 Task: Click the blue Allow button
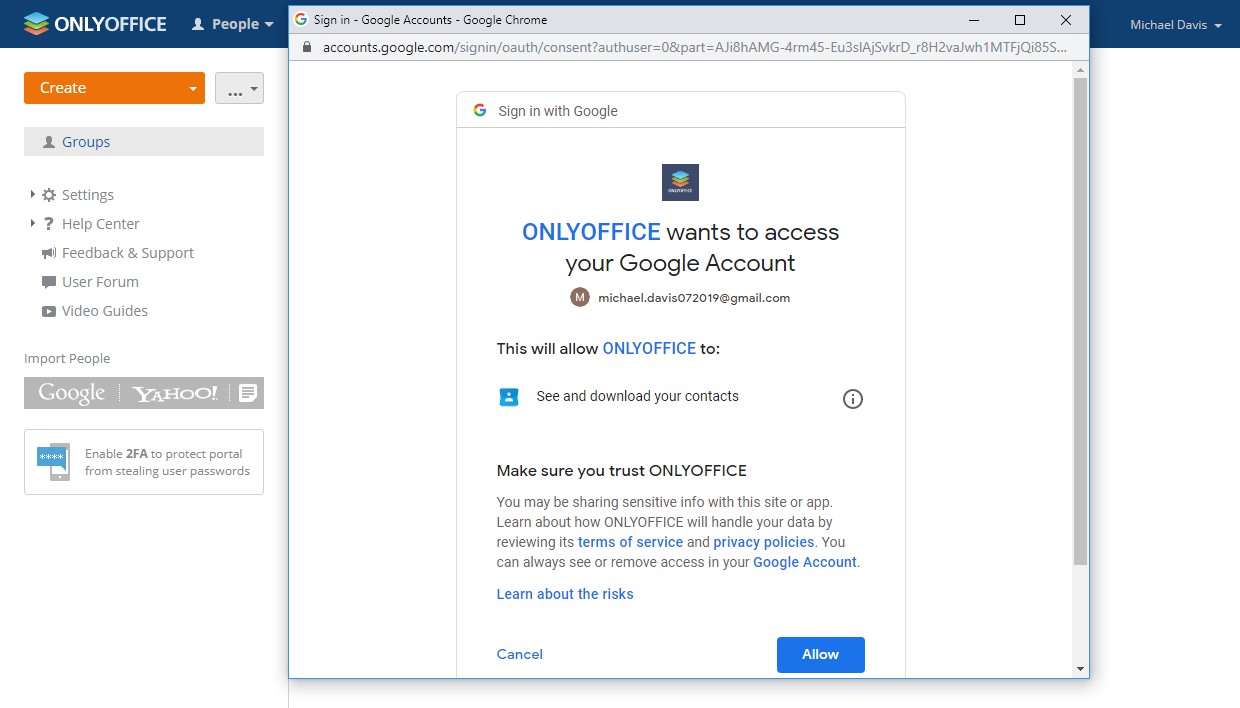point(821,654)
